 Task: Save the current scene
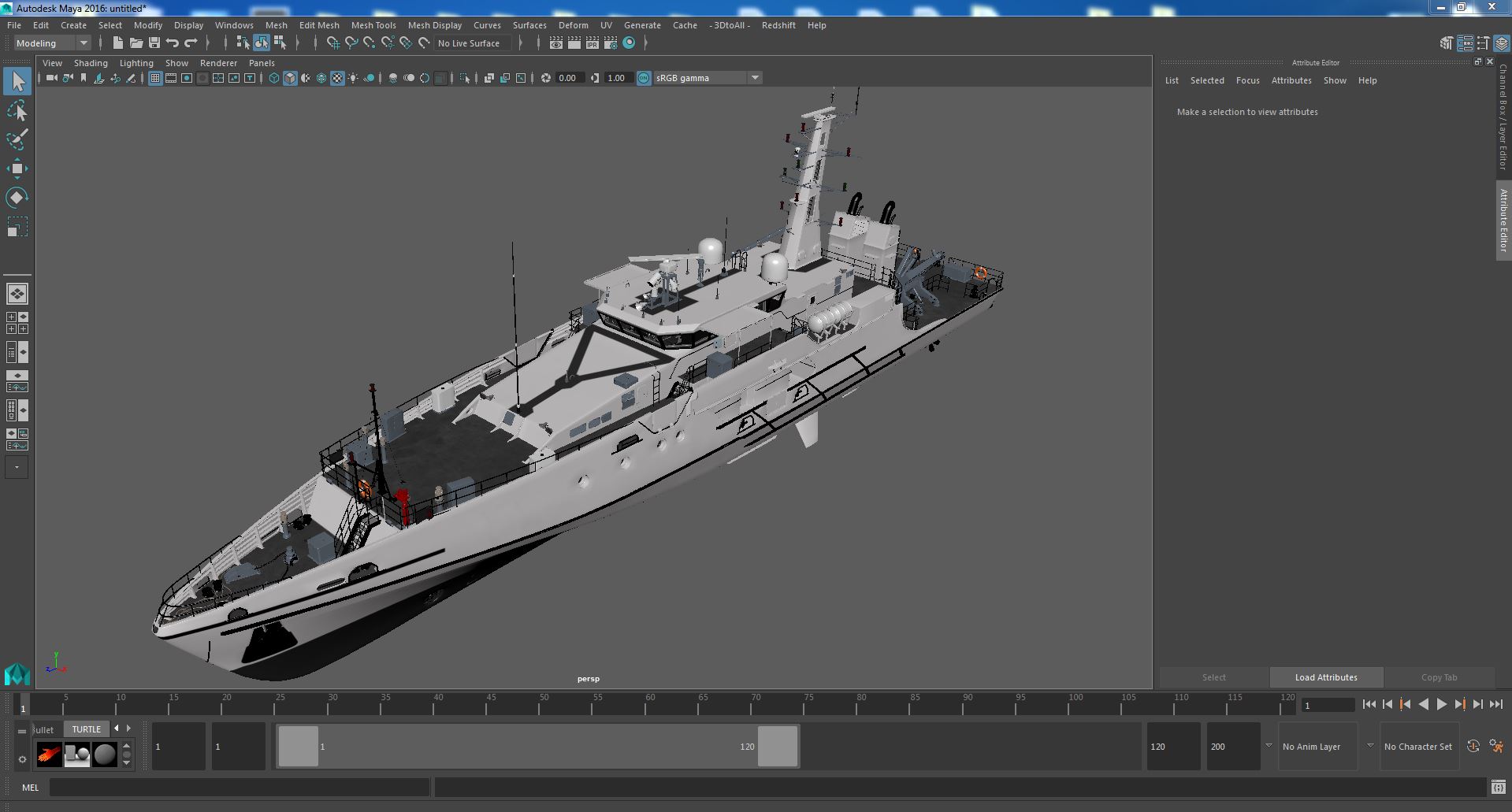pyautogui.click(x=154, y=43)
